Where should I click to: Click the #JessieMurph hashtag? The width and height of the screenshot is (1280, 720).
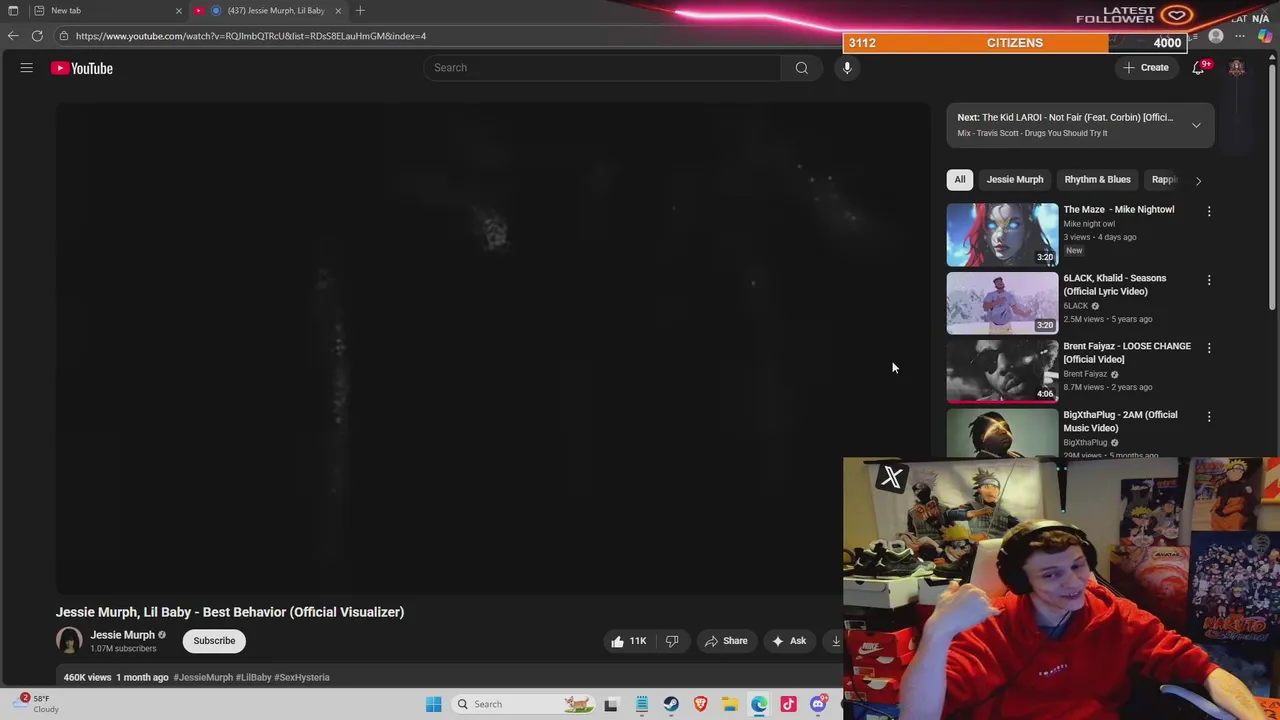point(203,678)
